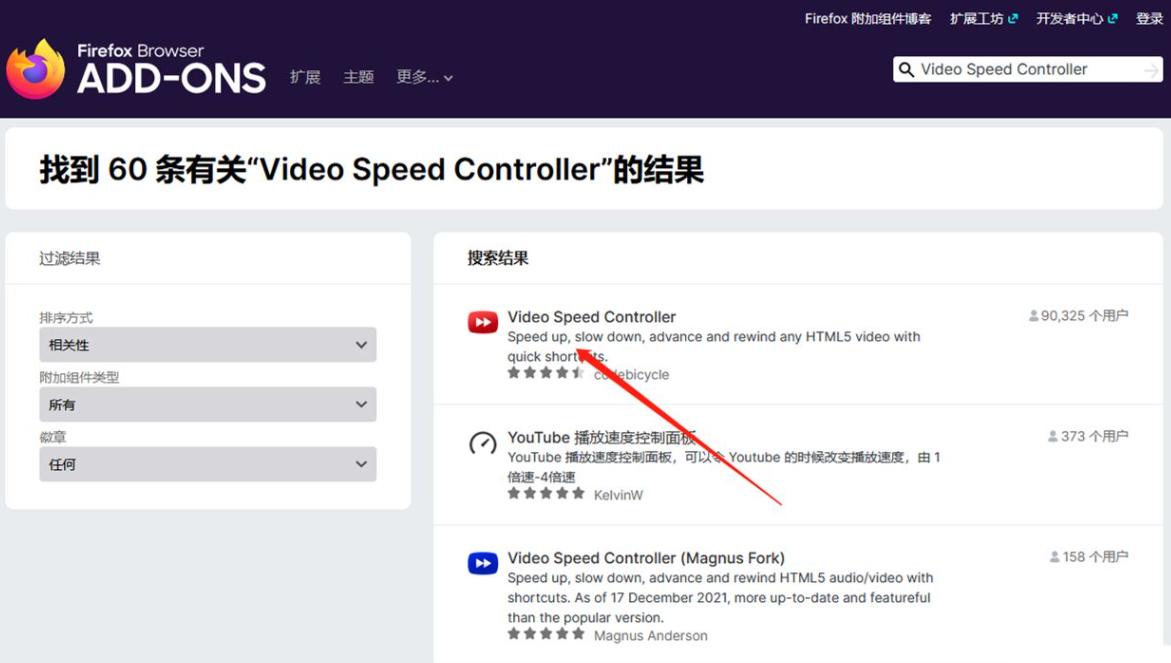1171x663 pixels.
Task: Click external-link icon beside 开发者中心
Action: 1113,19
